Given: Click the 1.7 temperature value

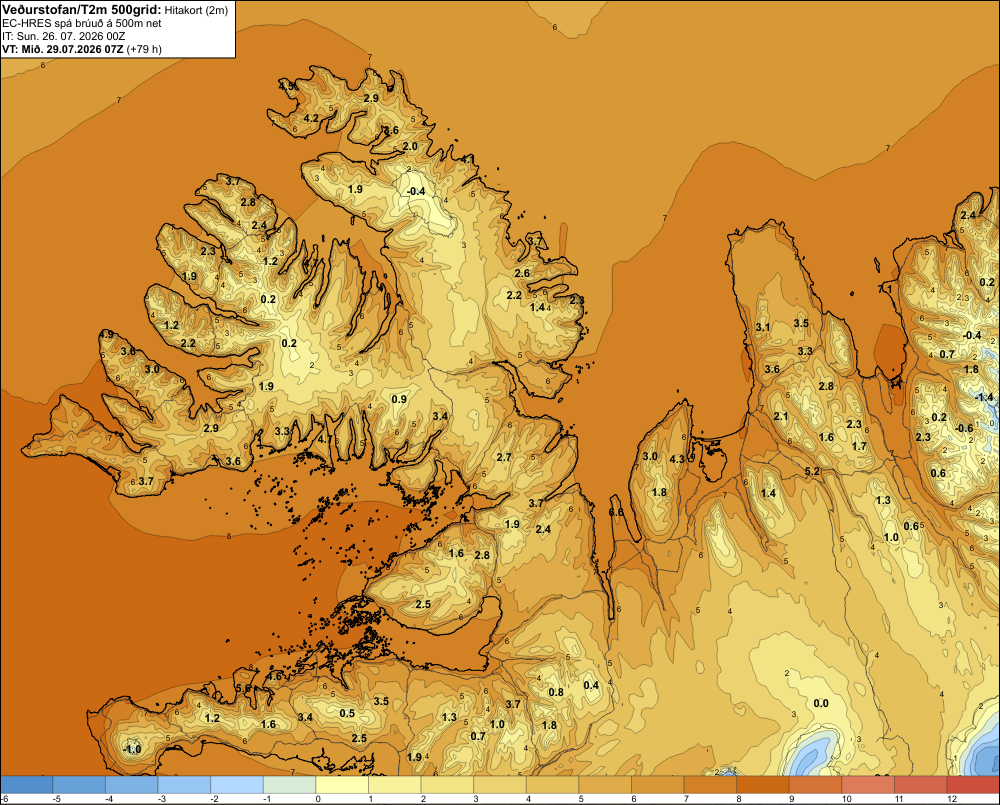Looking at the screenshot, I should (859, 446).
